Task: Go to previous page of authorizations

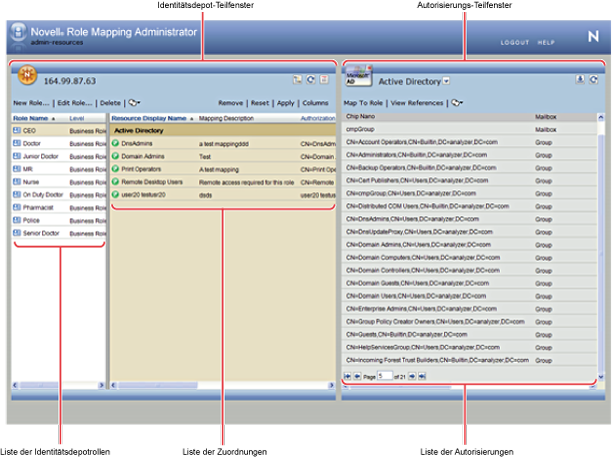Action: click(x=357, y=376)
